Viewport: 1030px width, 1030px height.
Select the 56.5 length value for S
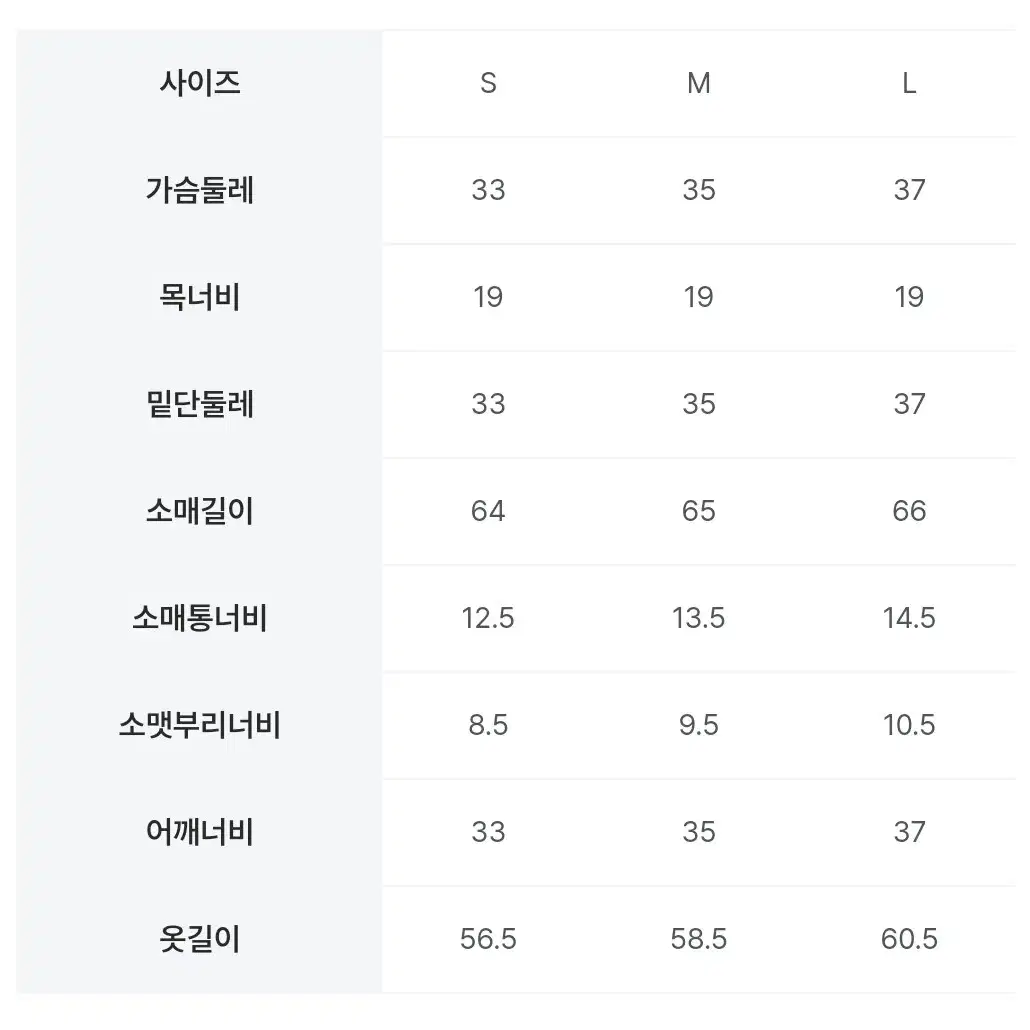[x=488, y=939]
